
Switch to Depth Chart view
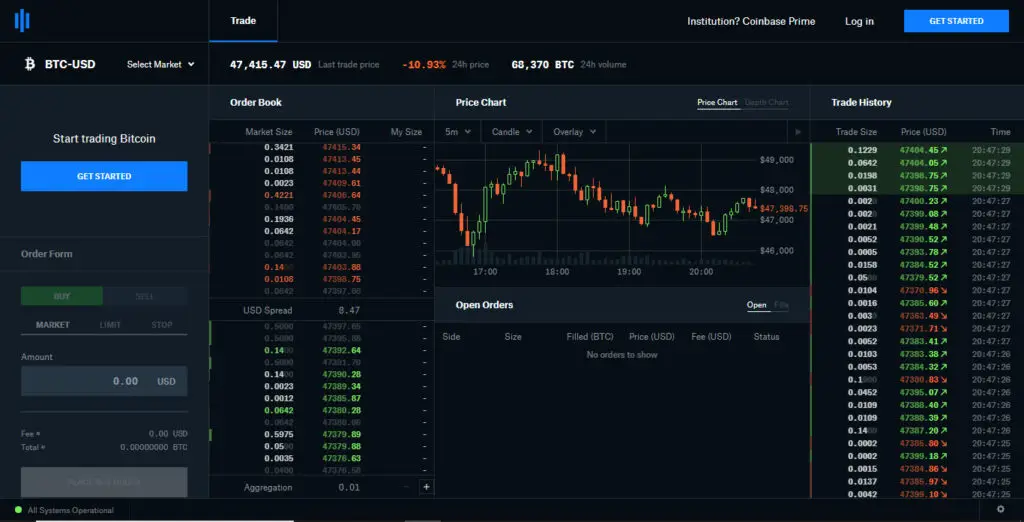pos(766,103)
